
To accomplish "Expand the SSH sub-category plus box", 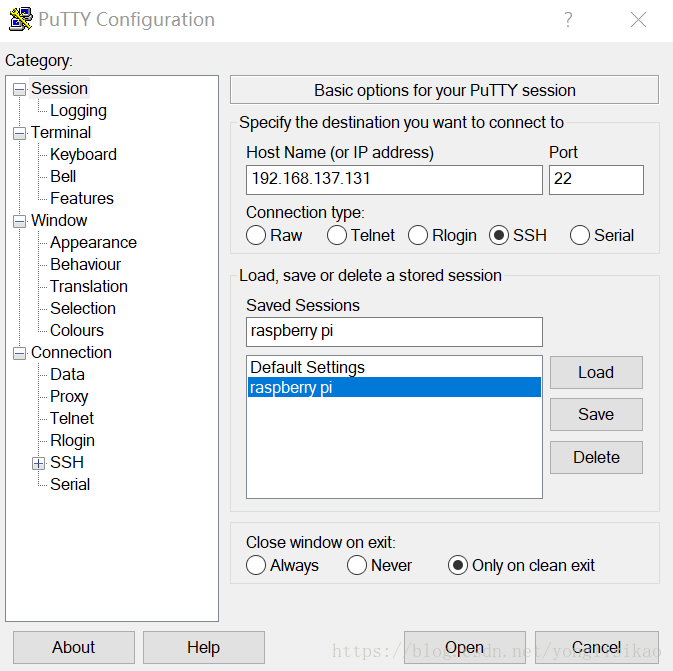I will [x=39, y=463].
